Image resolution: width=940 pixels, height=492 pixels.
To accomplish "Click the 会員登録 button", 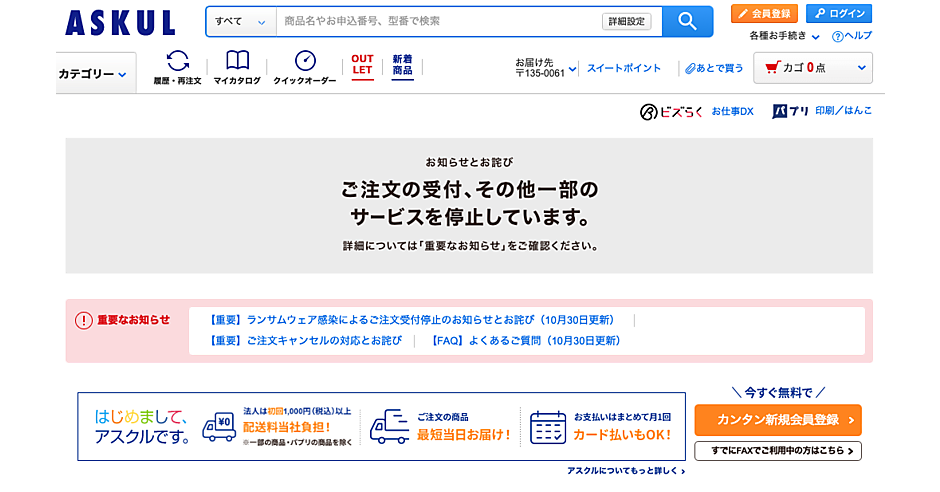I will (x=764, y=13).
